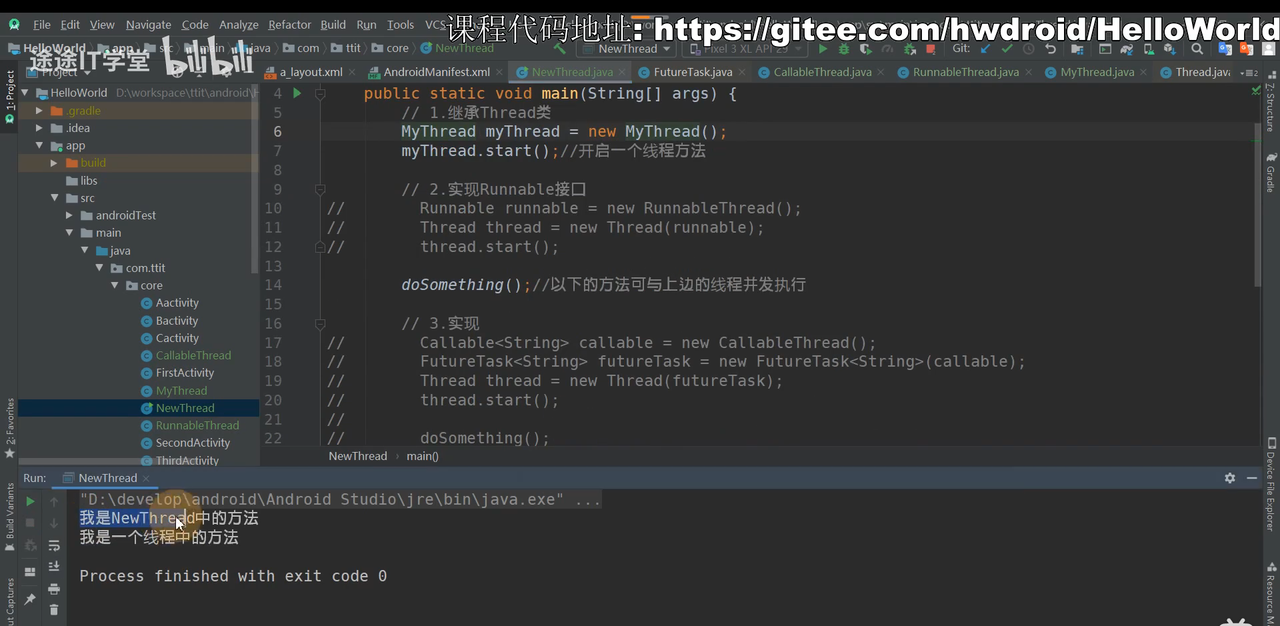Viewport: 1280px width, 626px height.
Task: Select FirstActivity in project tree
Action: pyautogui.click(x=185, y=373)
